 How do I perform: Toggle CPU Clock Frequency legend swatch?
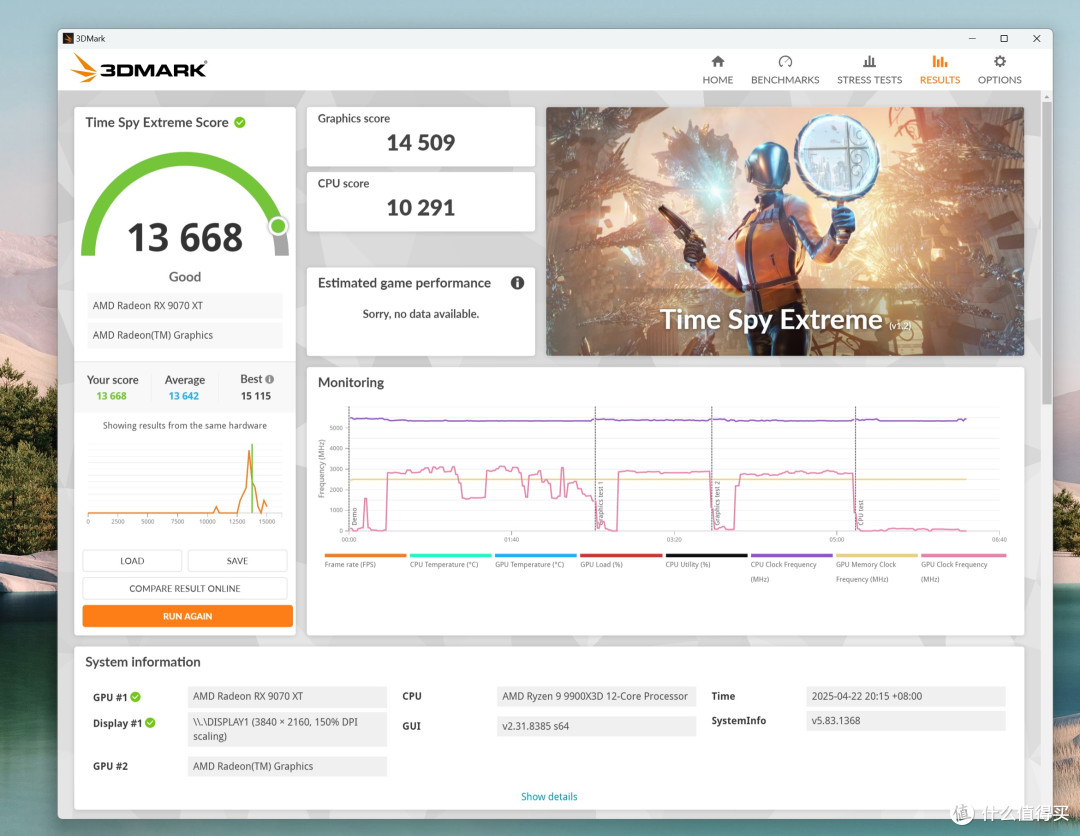click(791, 555)
